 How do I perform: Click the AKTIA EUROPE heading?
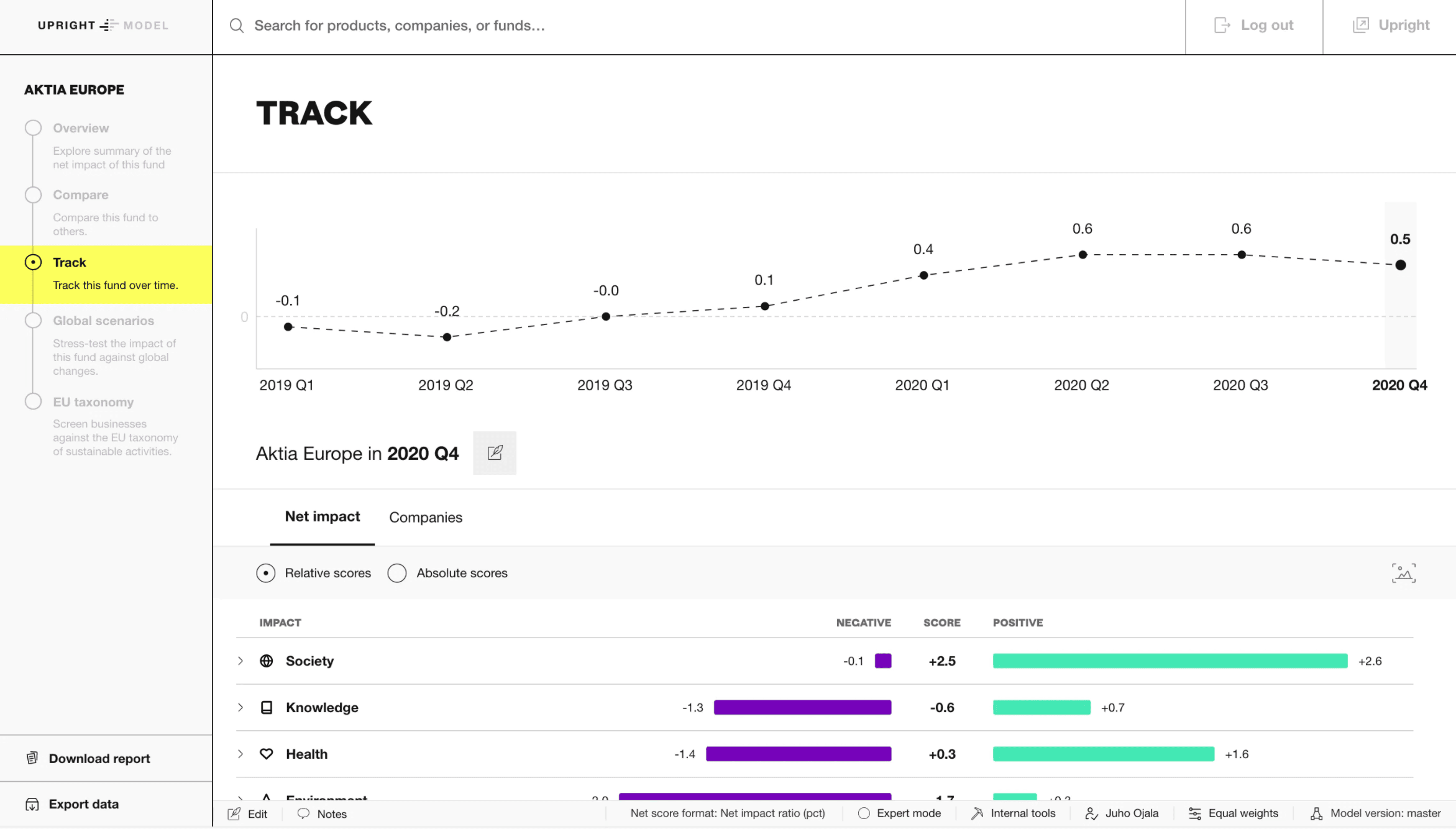[x=74, y=89]
